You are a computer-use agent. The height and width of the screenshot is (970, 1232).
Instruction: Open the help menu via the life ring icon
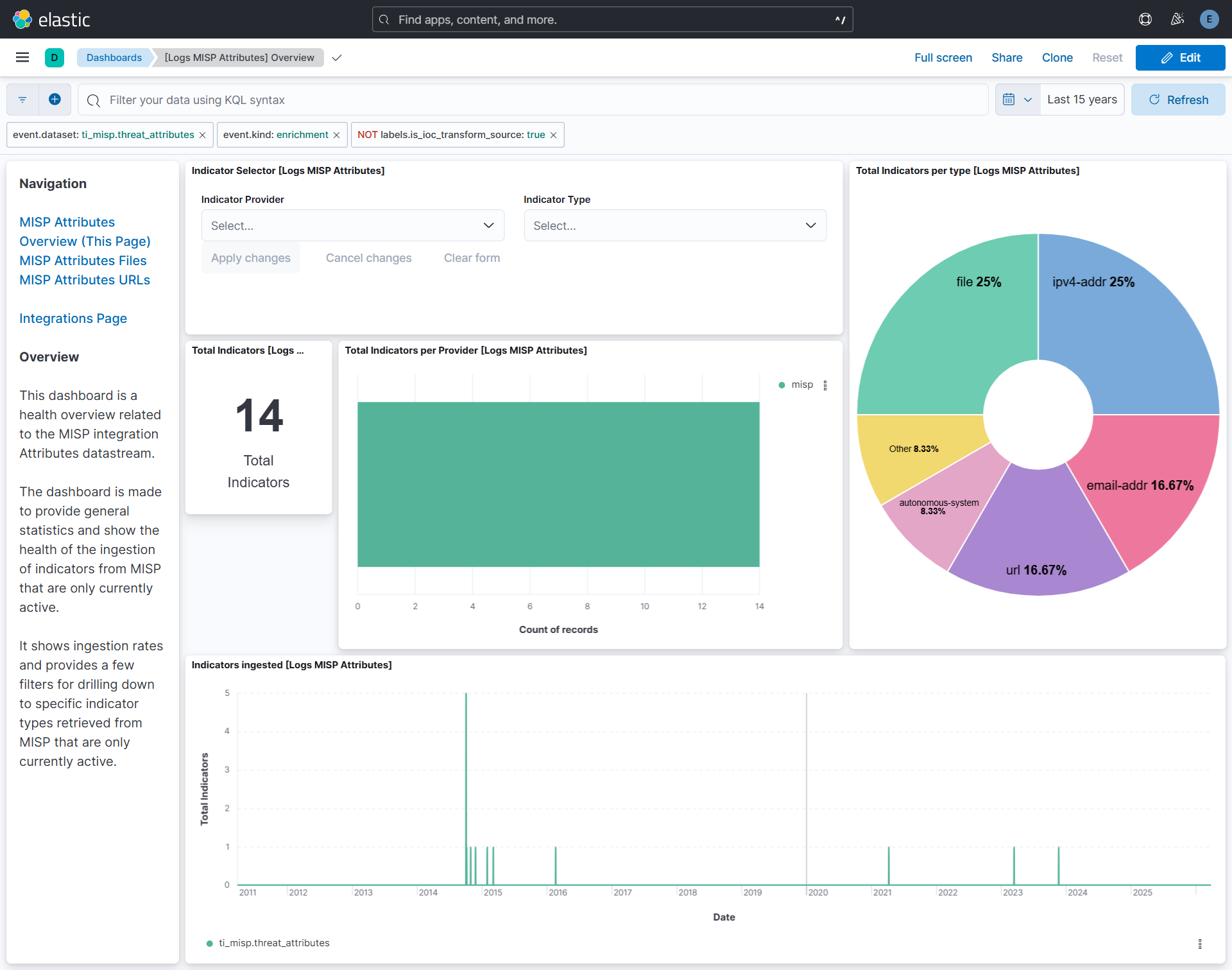(1145, 19)
